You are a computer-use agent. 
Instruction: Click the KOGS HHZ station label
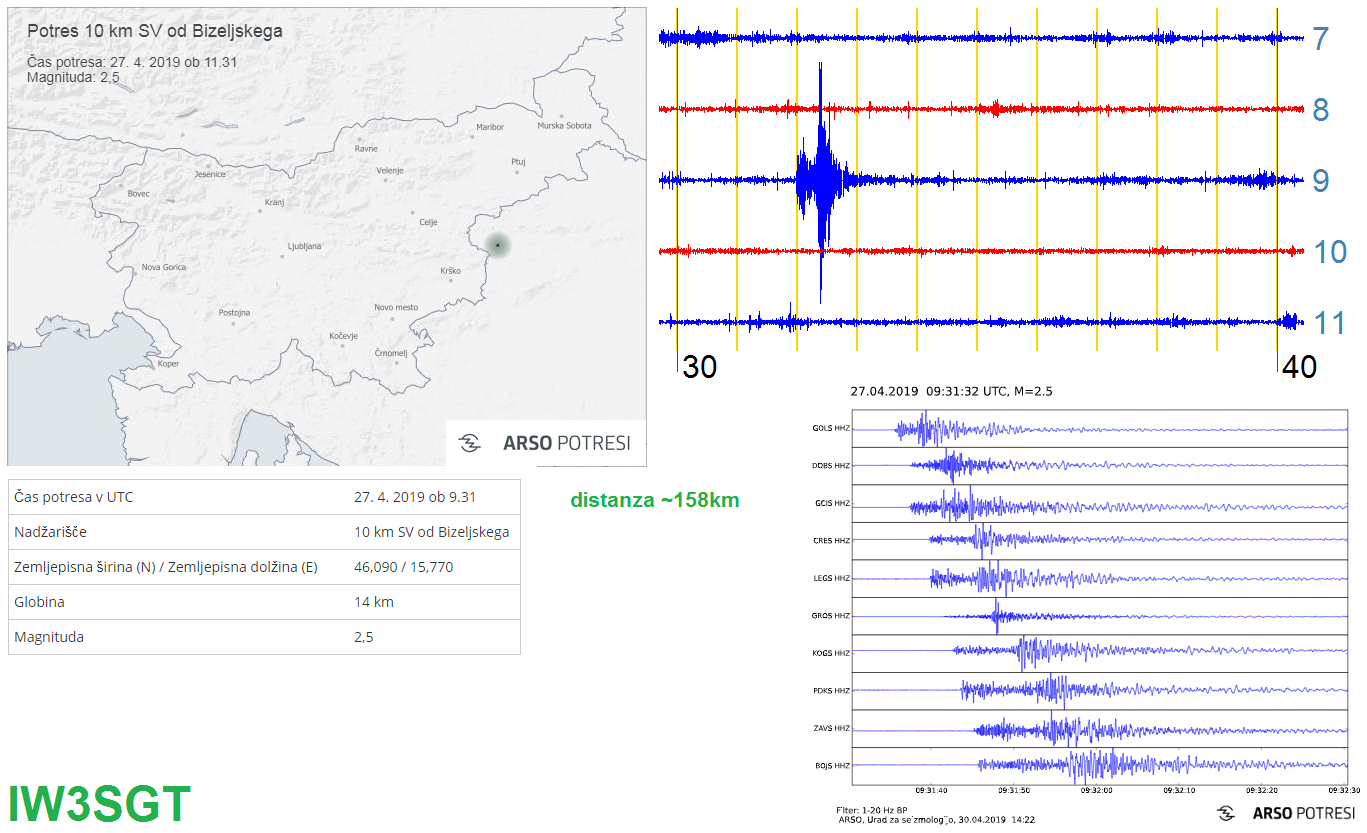pyautogui.click(x=831, y=653)
